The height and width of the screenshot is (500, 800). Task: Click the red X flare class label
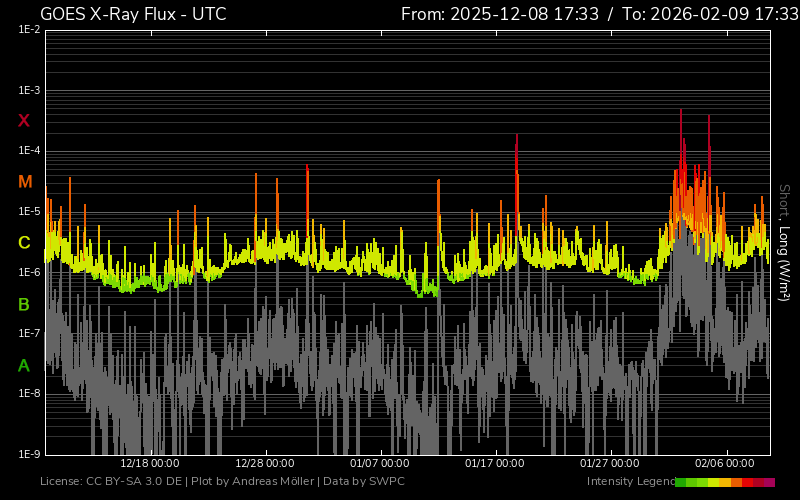click(x=25, y=121)
